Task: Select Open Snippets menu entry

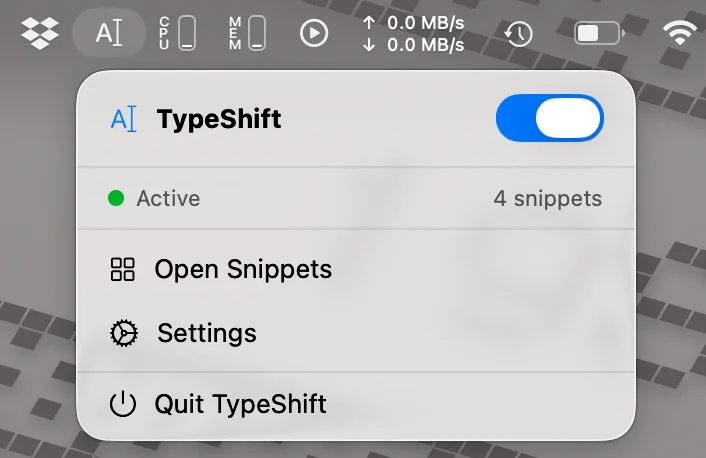Action: tap(356, 269)
